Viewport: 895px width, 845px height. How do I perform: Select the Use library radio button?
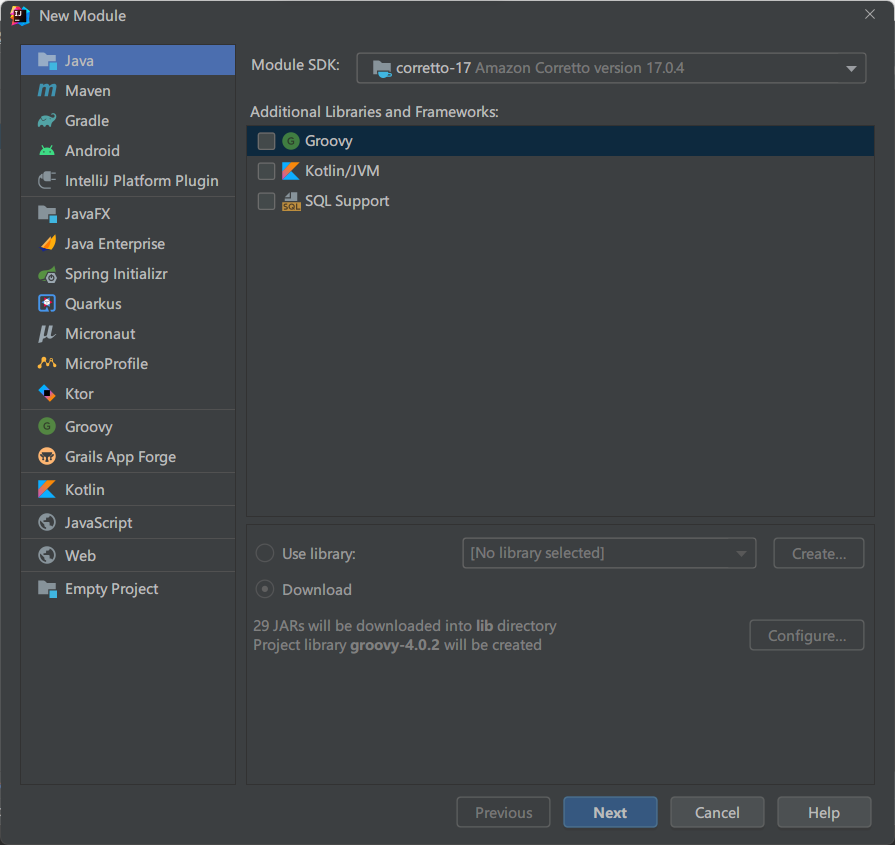tap(265, 553)
